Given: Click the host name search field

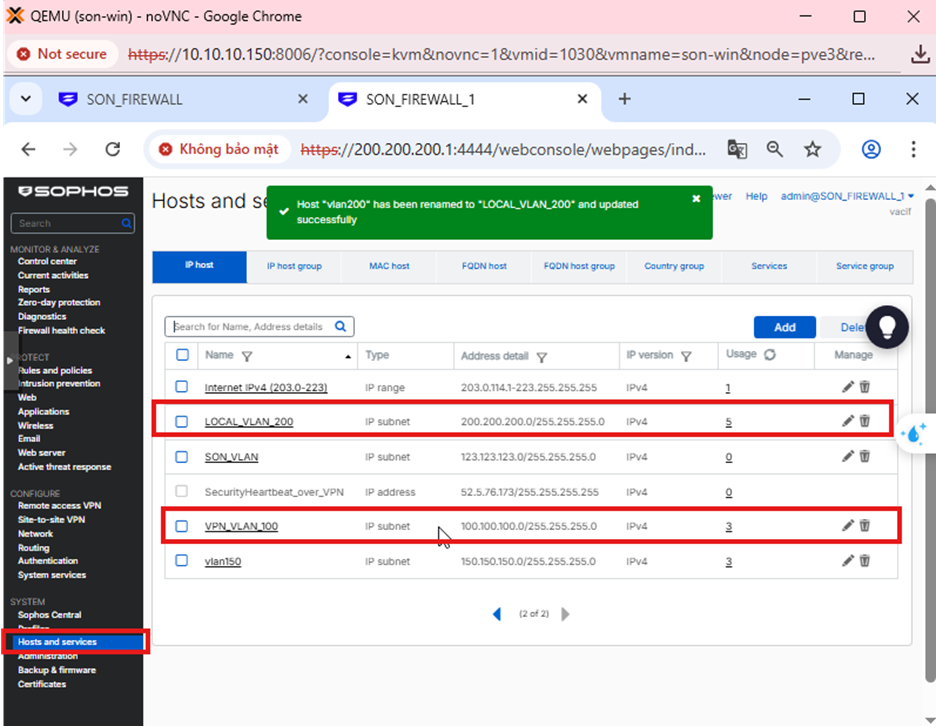Looking at the screenshot, I should coord(252,326).
